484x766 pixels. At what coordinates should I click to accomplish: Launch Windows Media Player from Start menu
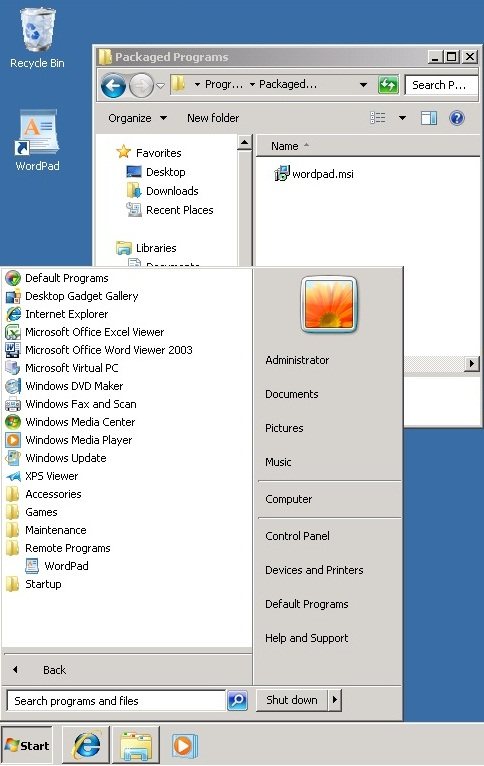(x=68, y=440)
